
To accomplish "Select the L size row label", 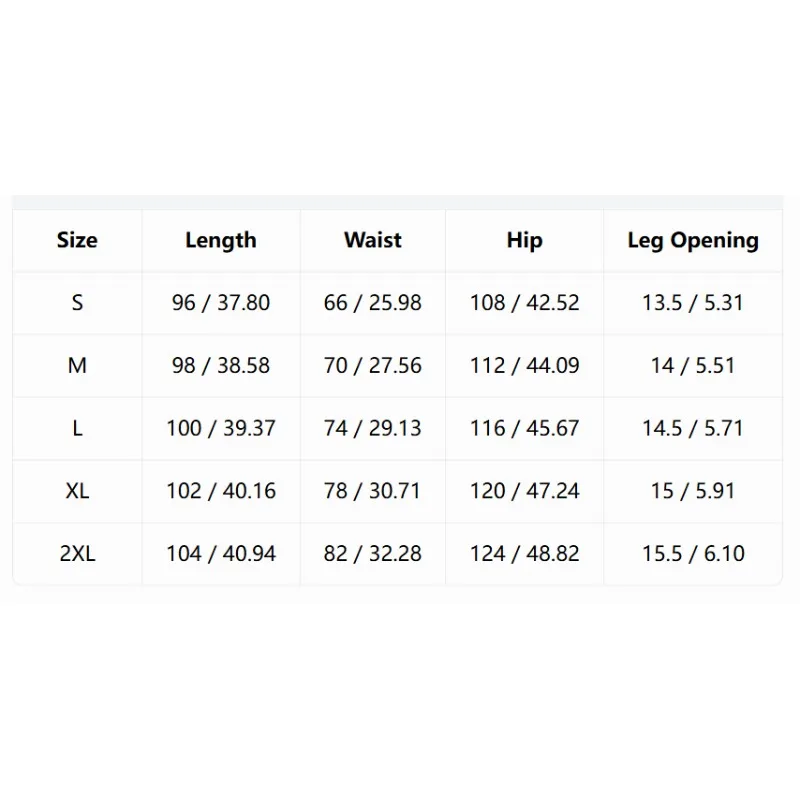I will point(77,429).
